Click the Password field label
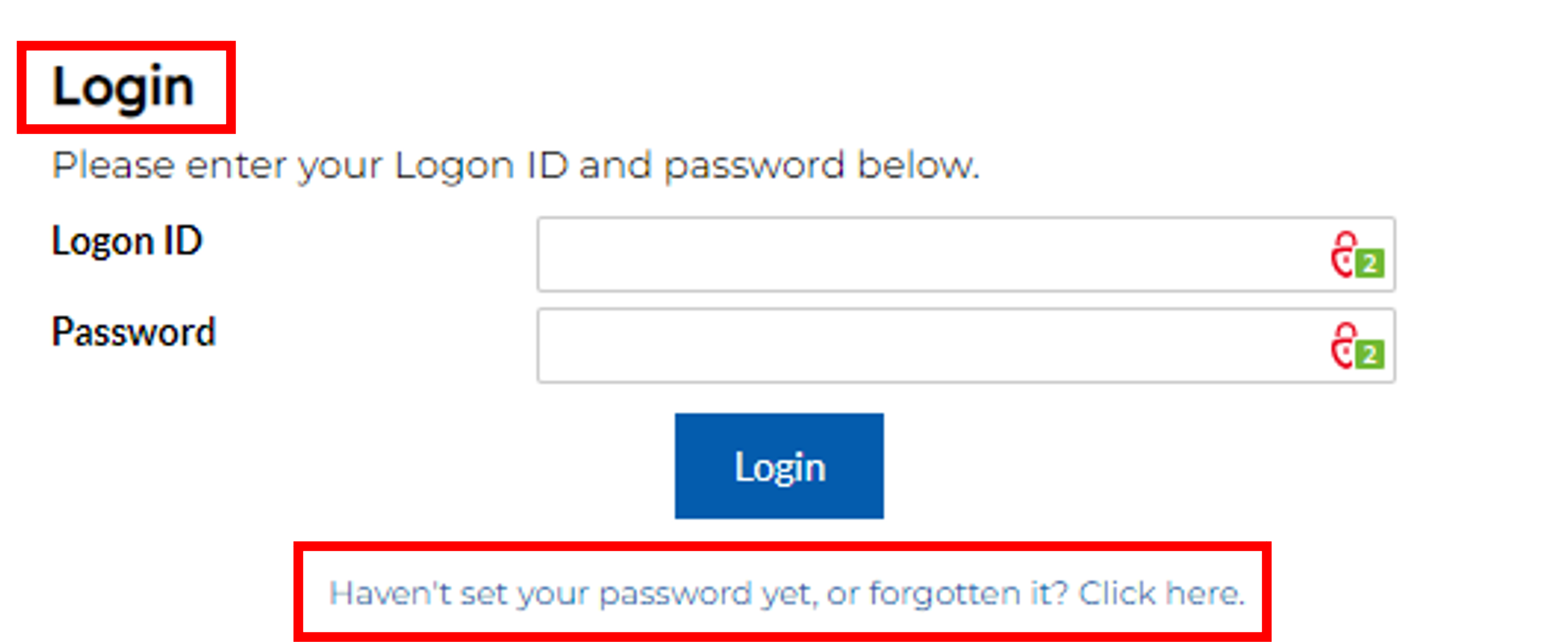The width and height of the screenshot is (1568, 642). pos(134,332)
